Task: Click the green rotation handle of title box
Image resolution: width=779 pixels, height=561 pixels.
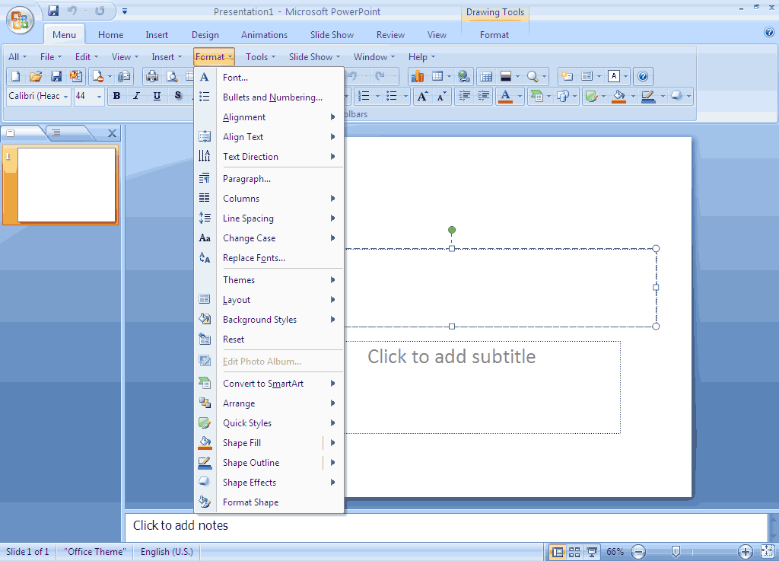Action: coord(452,230)
